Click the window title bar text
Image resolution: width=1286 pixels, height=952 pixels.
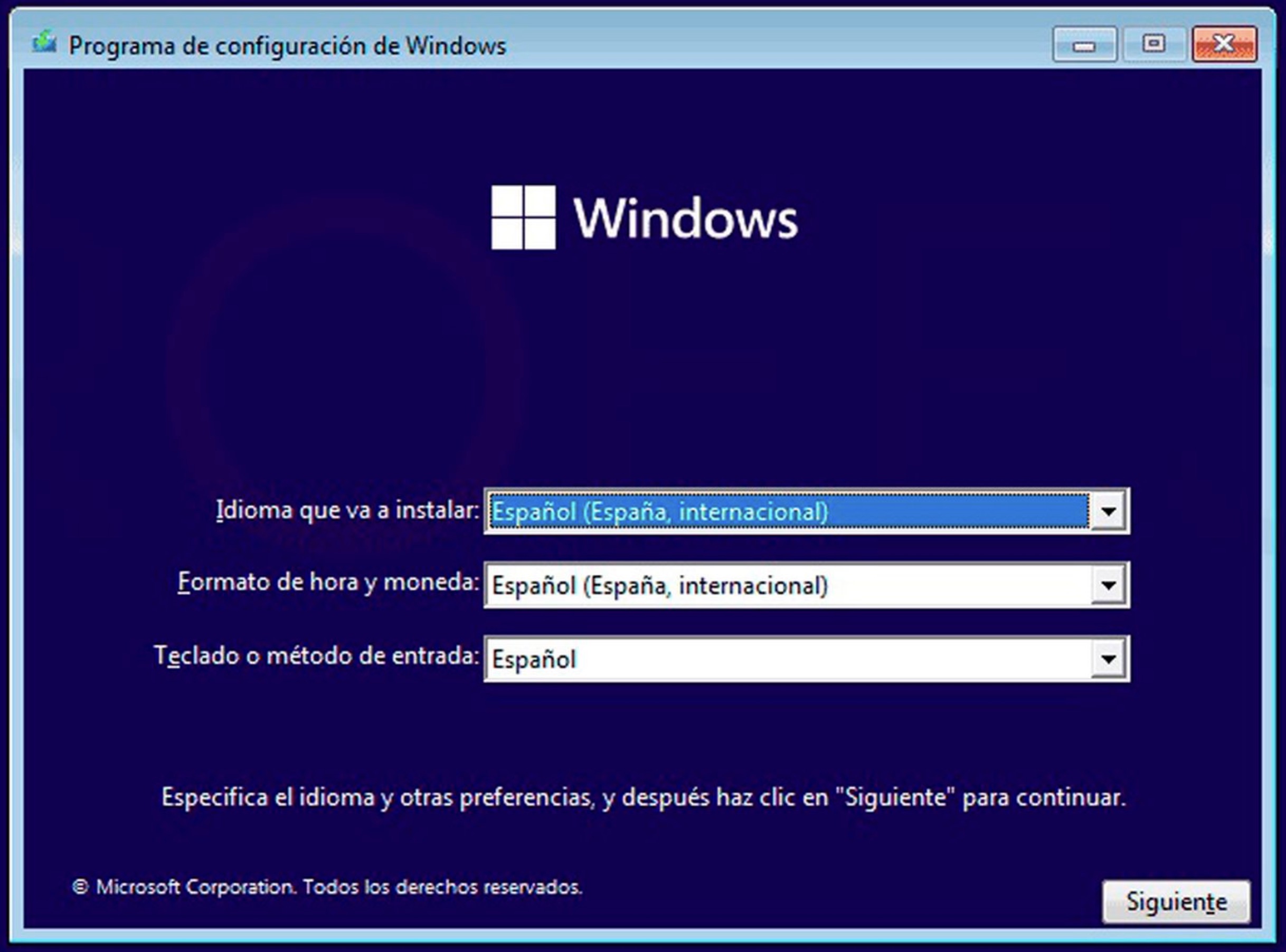coord(287,46)
